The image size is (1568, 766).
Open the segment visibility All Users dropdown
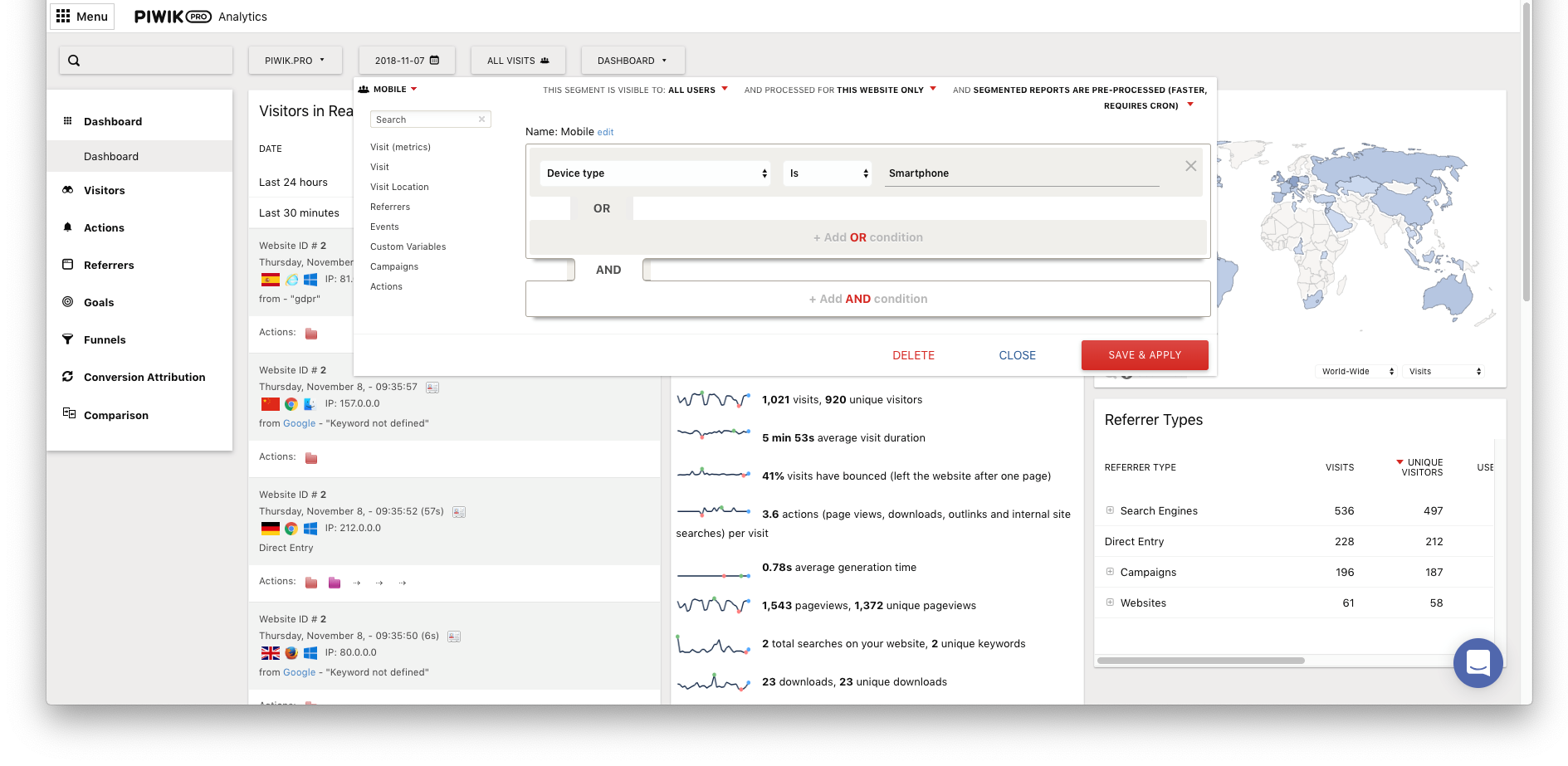[697, 90]
